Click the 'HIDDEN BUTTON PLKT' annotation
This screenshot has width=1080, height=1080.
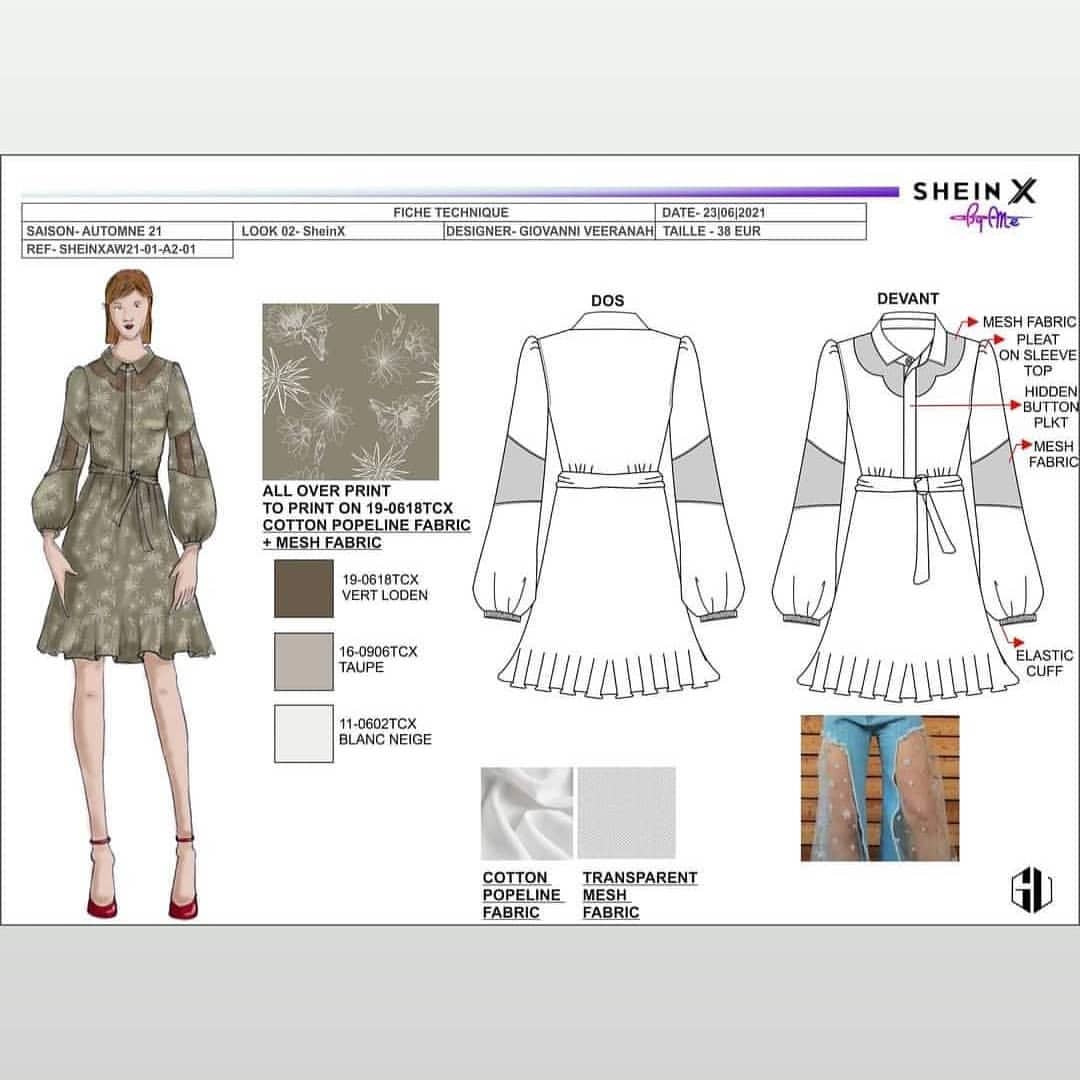[1050, 406]
